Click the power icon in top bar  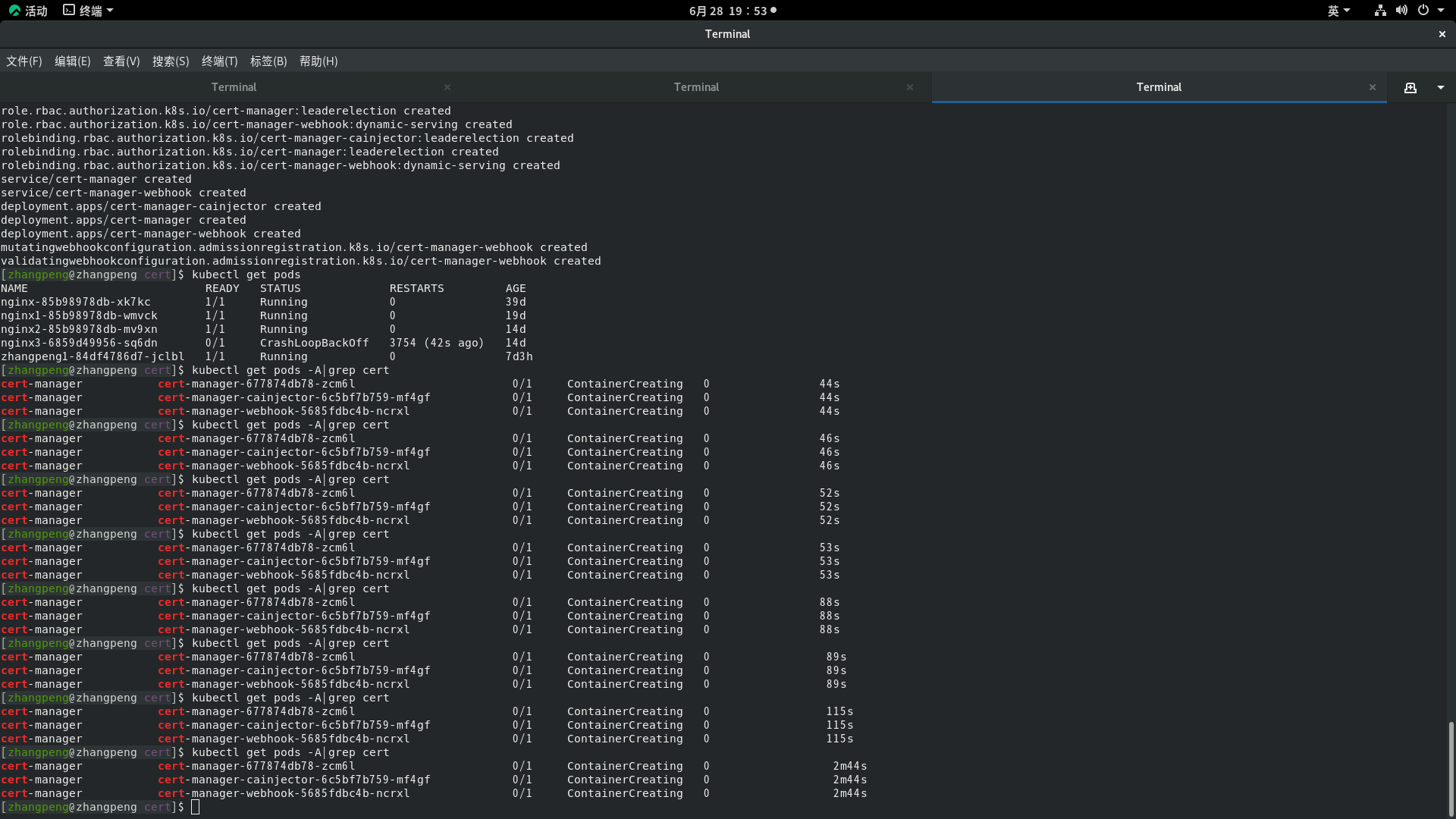tap(1423, 11)
